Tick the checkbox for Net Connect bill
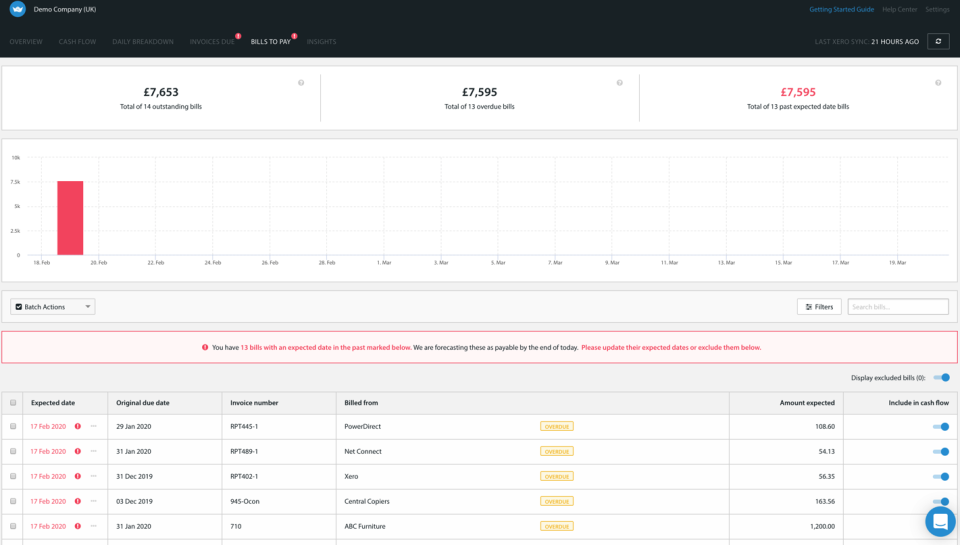This screenshot has width=960, height=545. click(13, 451)
